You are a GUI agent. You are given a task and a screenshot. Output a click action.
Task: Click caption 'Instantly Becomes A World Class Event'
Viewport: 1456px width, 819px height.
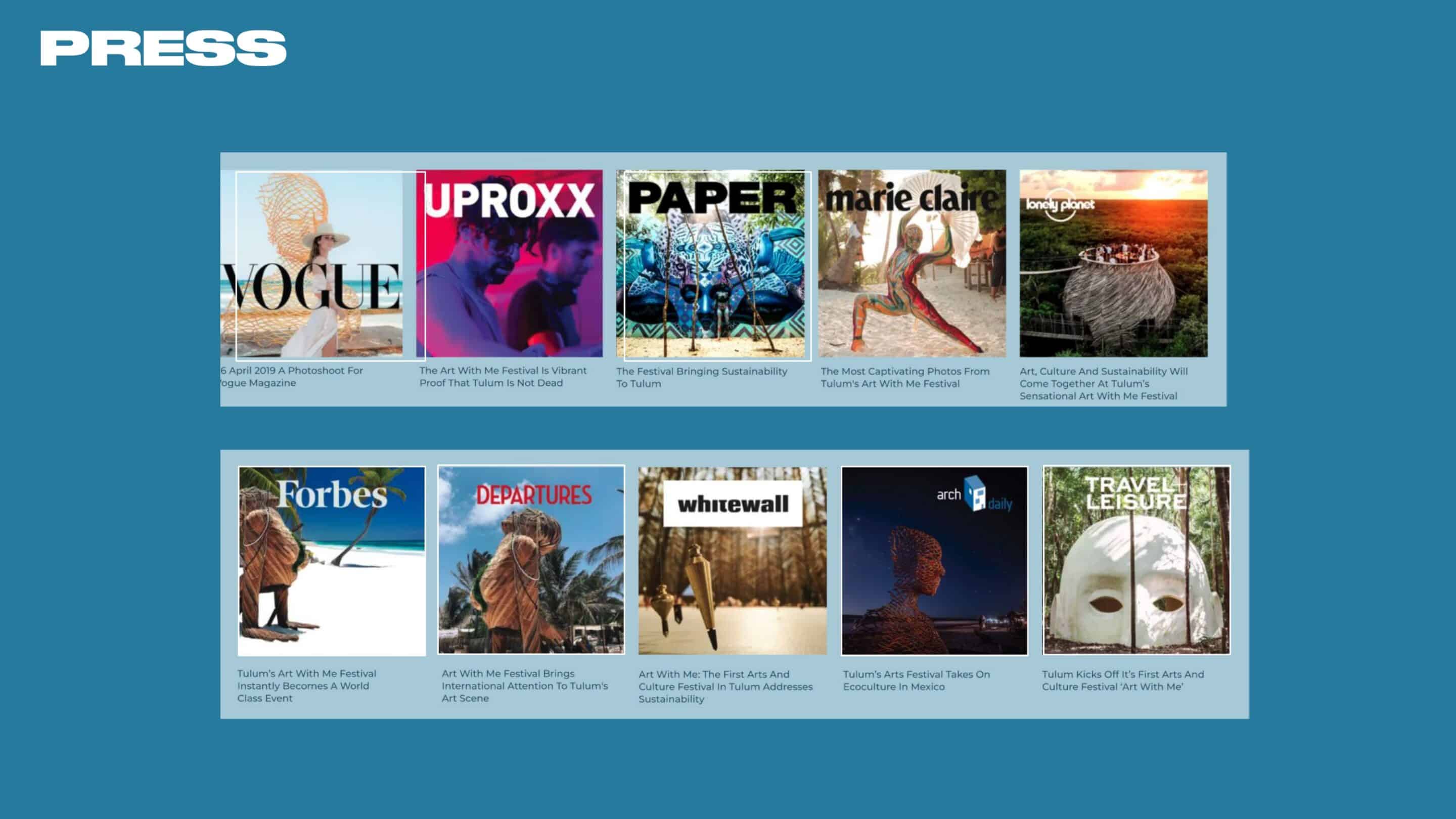coord(303,692)
